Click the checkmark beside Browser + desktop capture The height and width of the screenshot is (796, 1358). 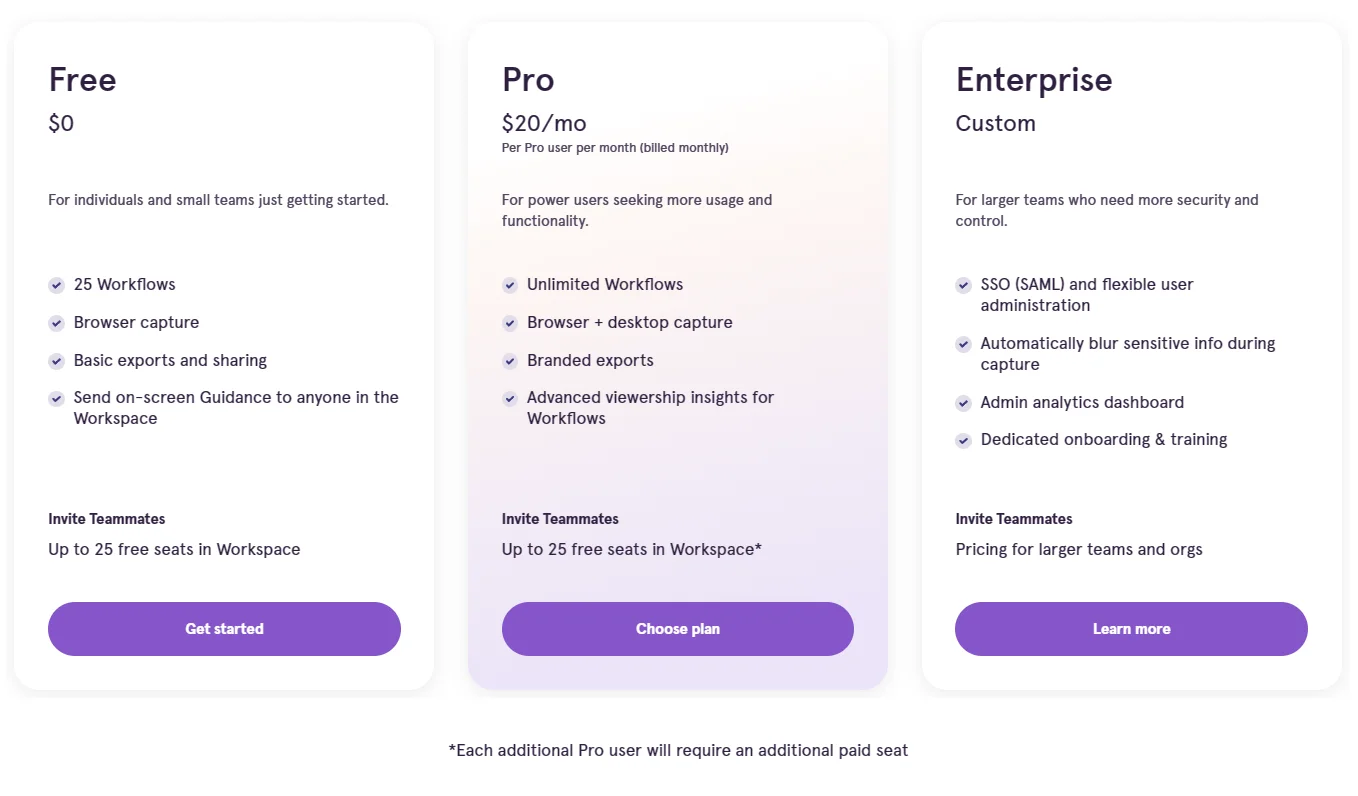(x=510, y=323)
